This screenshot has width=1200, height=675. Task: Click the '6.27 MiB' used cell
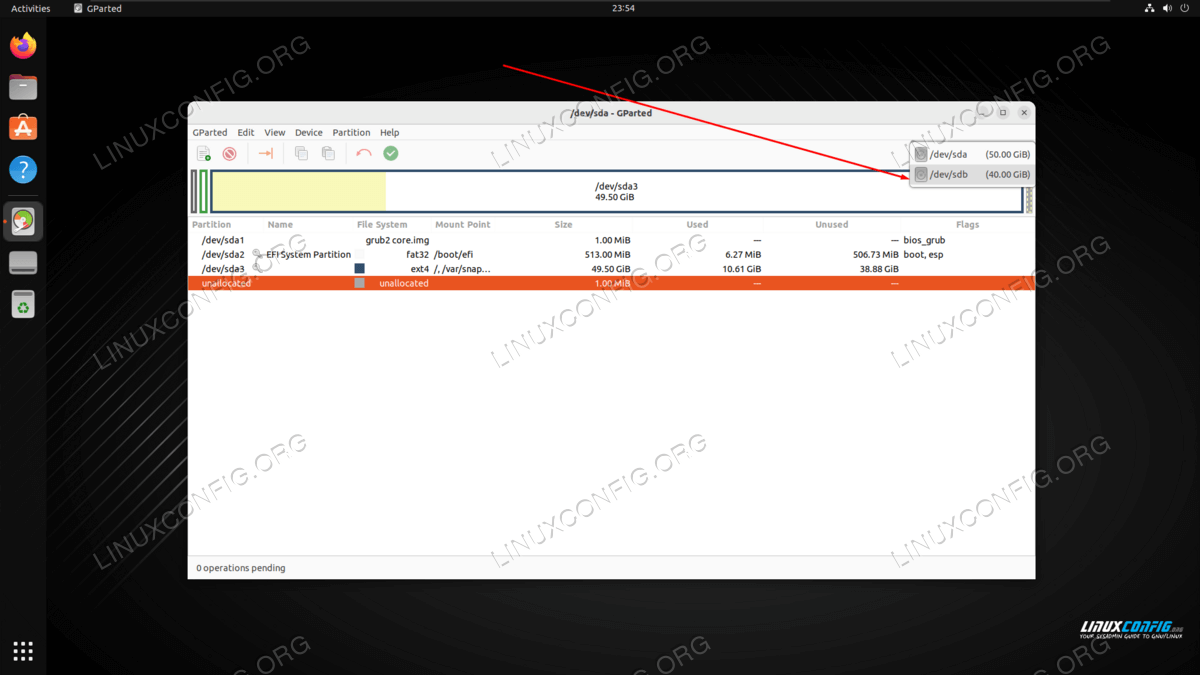tap(743, 255)
